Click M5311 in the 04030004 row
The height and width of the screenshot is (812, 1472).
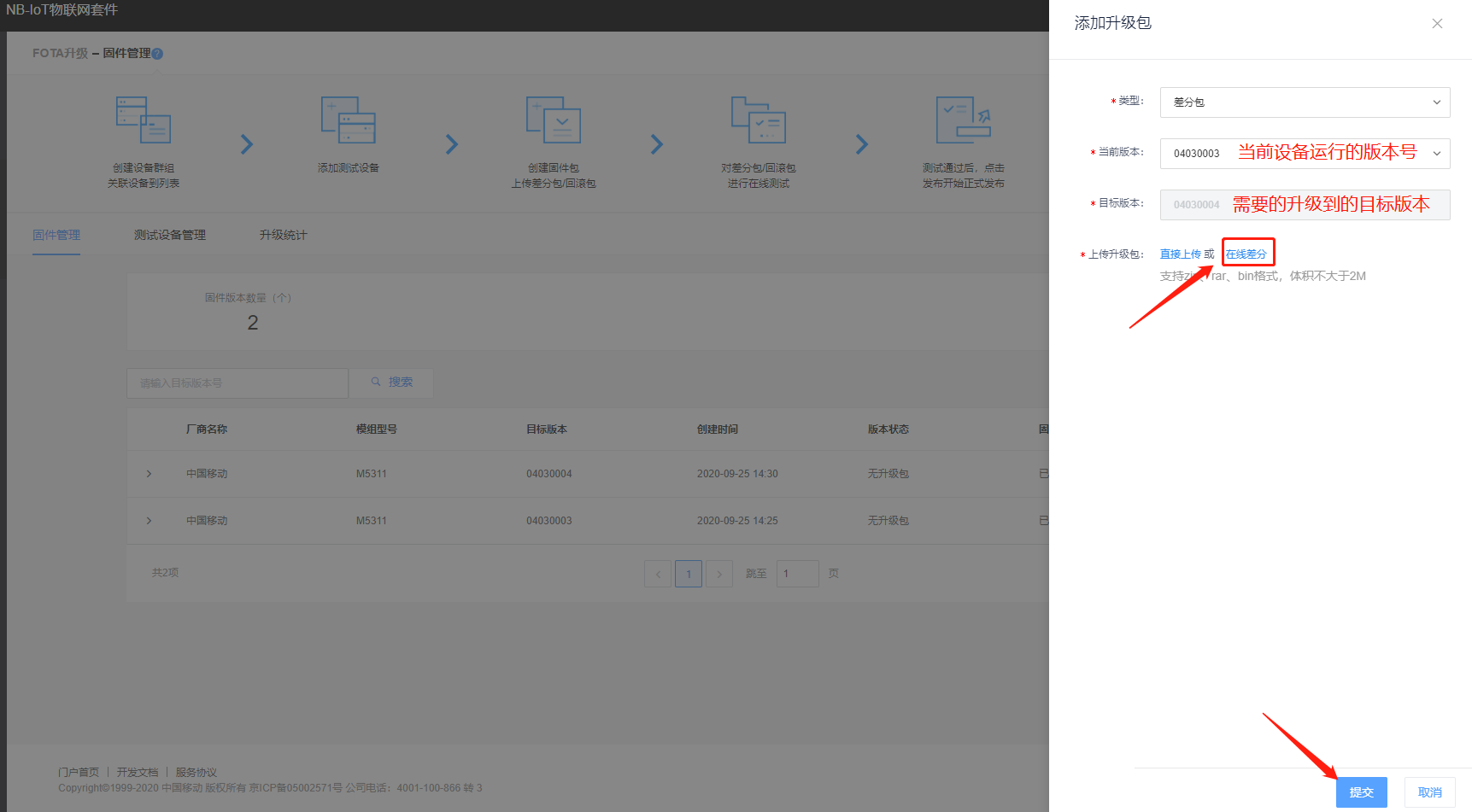[x=372, y=474]
